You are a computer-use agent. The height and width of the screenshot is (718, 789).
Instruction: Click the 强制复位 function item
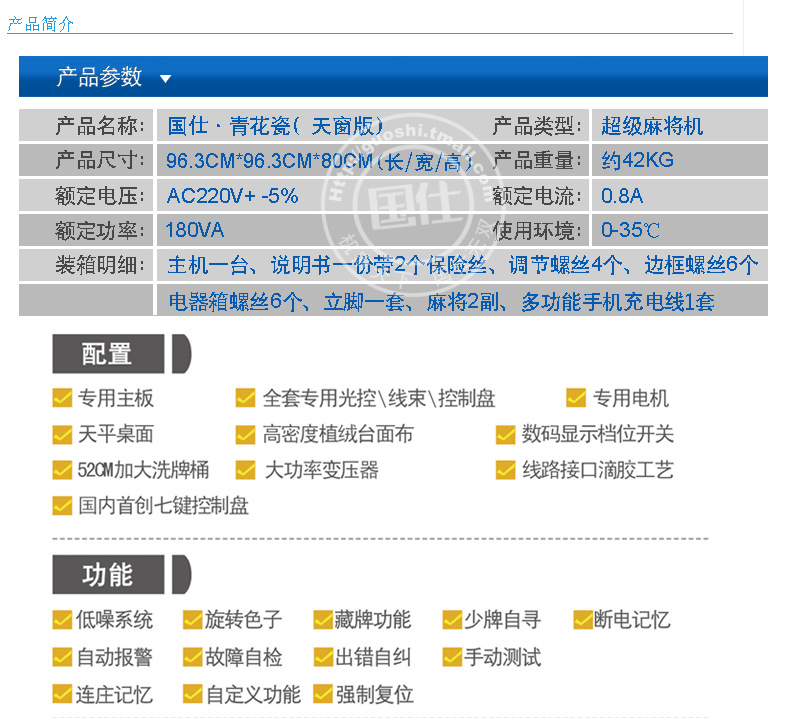[374, 694]
